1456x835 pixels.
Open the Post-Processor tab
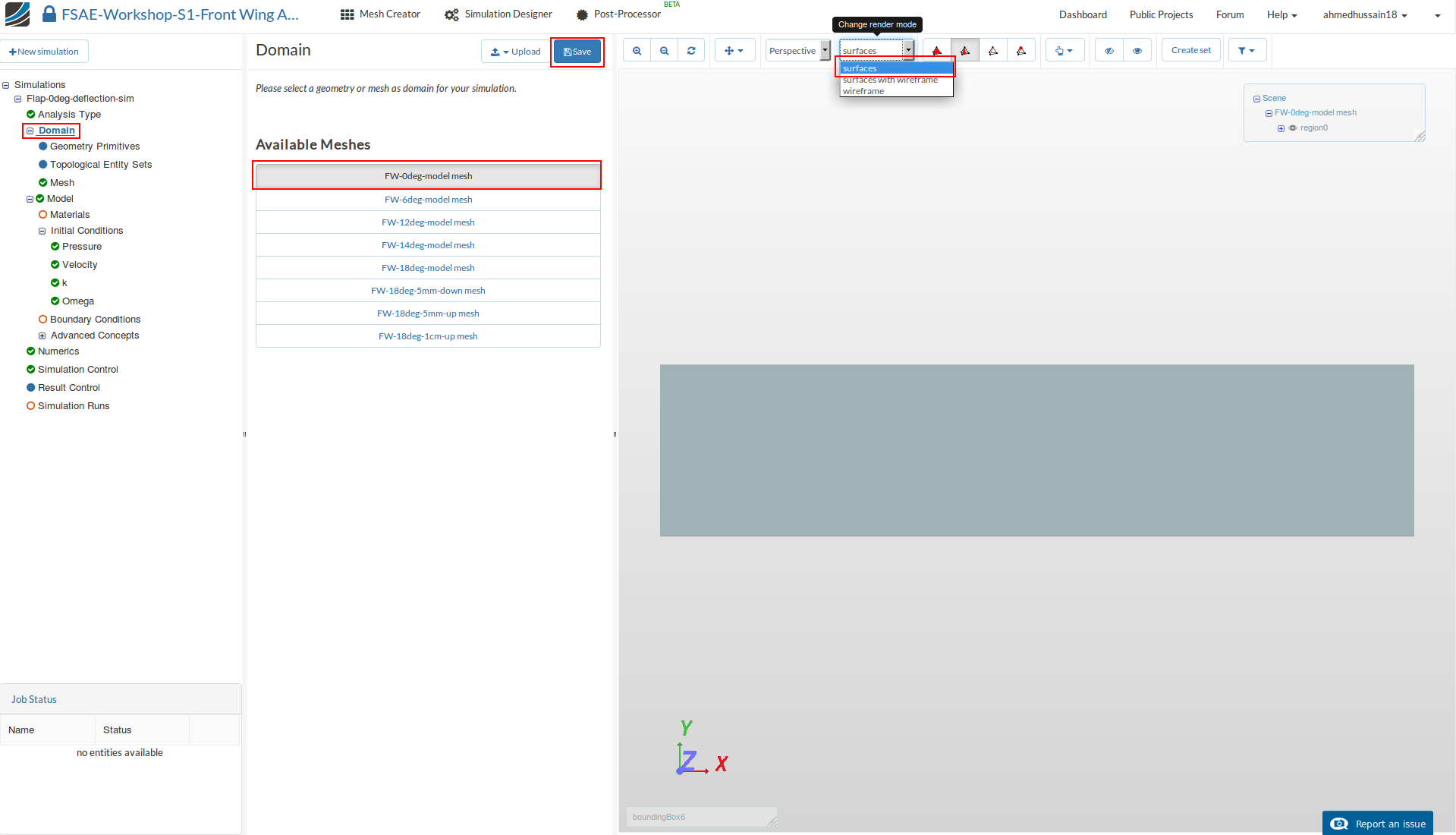pyautogui.click(x=619, y=14)
